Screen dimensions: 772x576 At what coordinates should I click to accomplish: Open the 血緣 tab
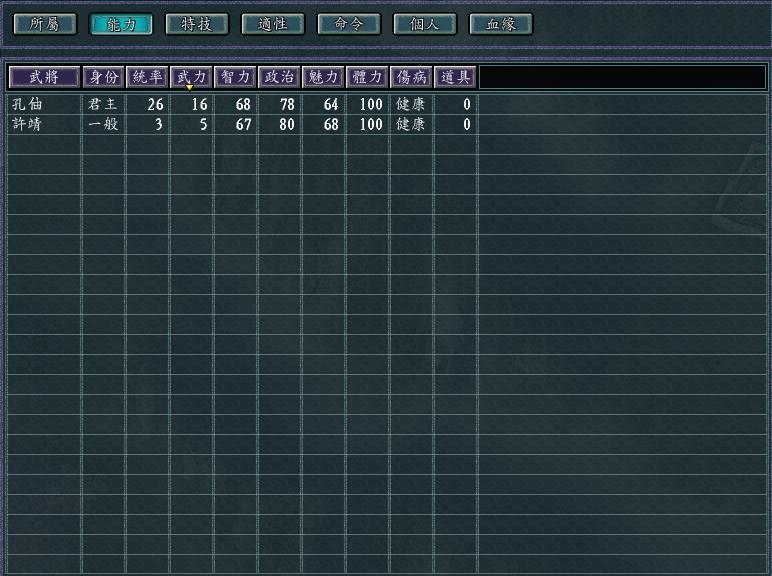click(501, 24)
